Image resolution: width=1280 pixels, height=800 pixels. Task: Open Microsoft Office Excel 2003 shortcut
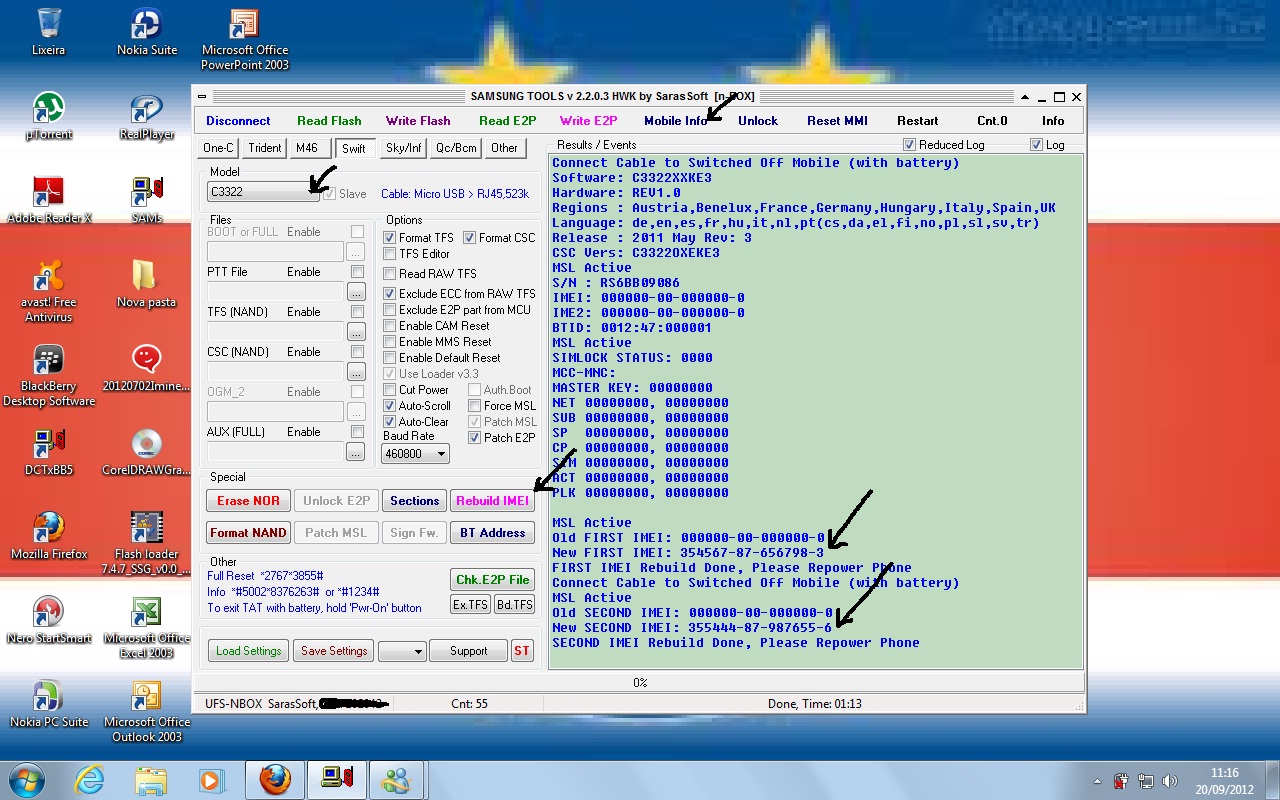point(147,627)
